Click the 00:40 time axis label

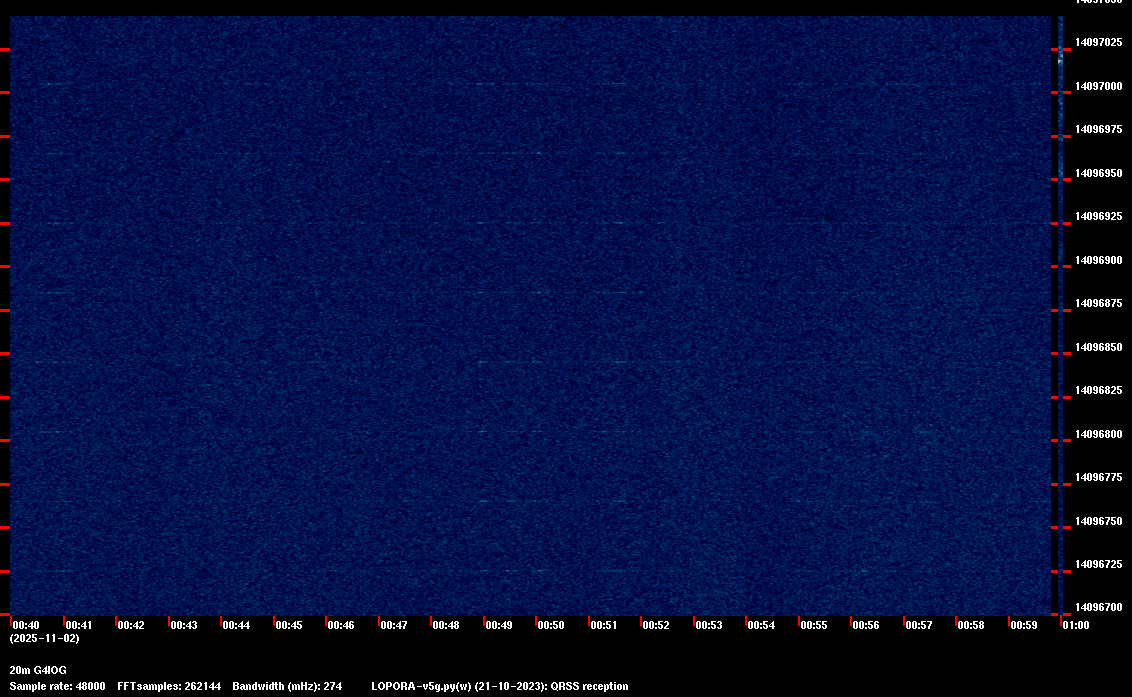[x=26, y=625]
